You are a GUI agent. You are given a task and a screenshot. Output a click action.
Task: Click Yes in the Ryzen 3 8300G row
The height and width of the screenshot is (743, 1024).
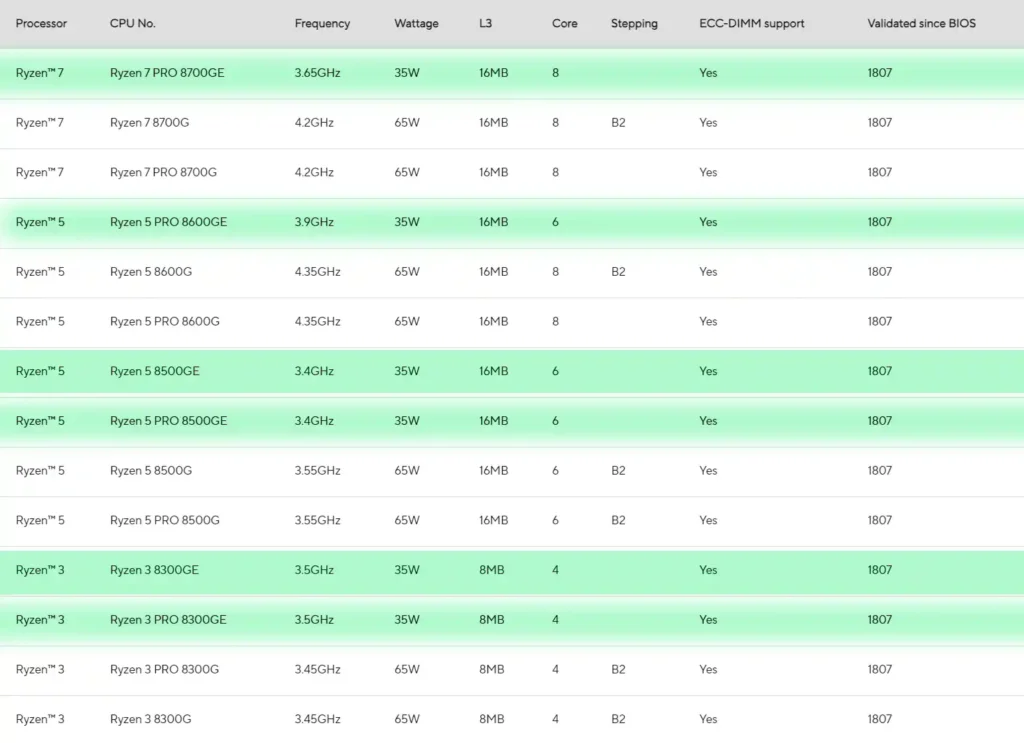[x=708, y=718]
